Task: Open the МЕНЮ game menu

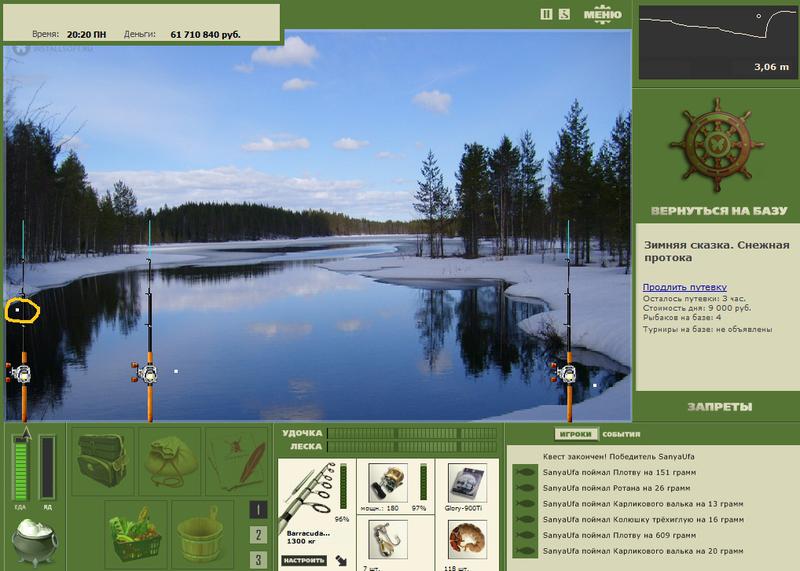Action: pyautogui.click(x=603, y=14)
